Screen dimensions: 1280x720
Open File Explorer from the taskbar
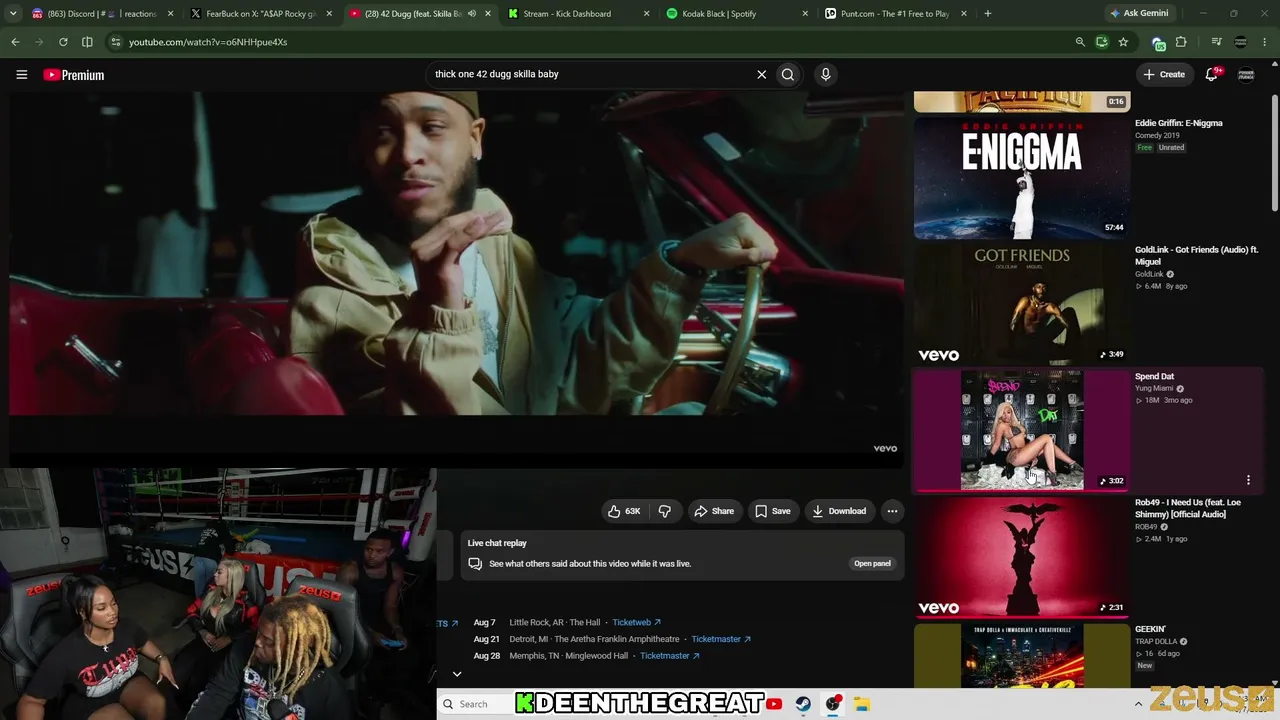pyautogui.click(x=863, y=704)
